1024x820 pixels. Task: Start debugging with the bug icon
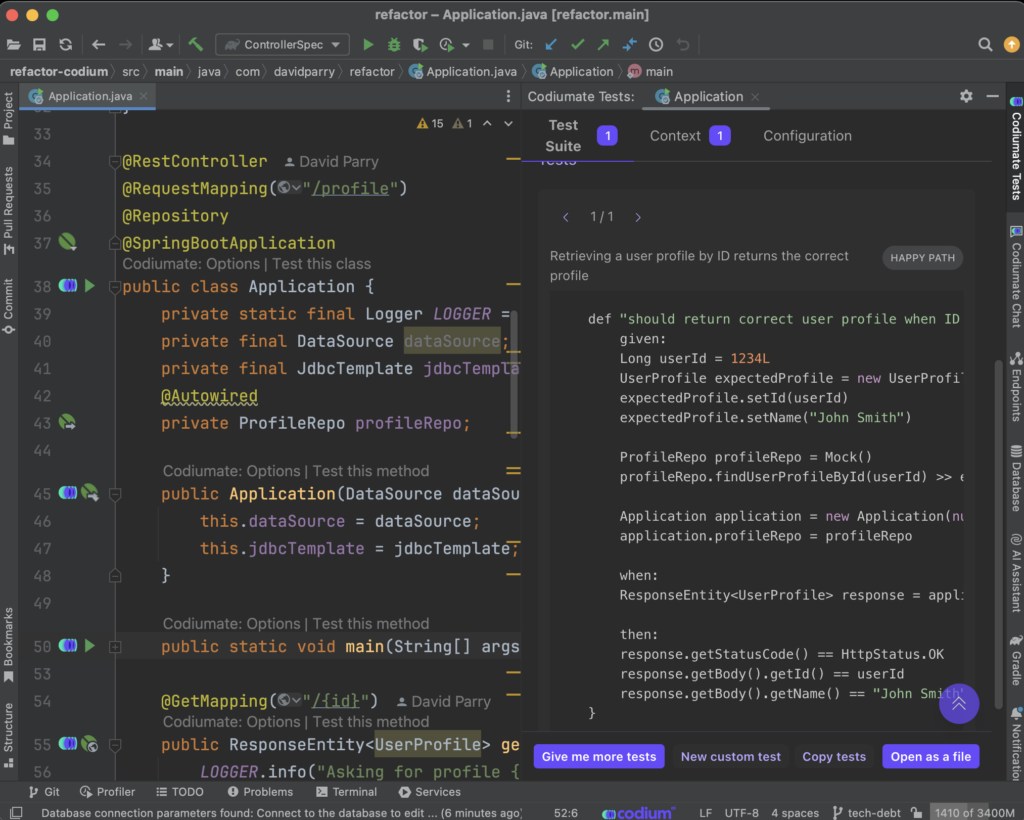pyautogui.click(x=394, y=44)
